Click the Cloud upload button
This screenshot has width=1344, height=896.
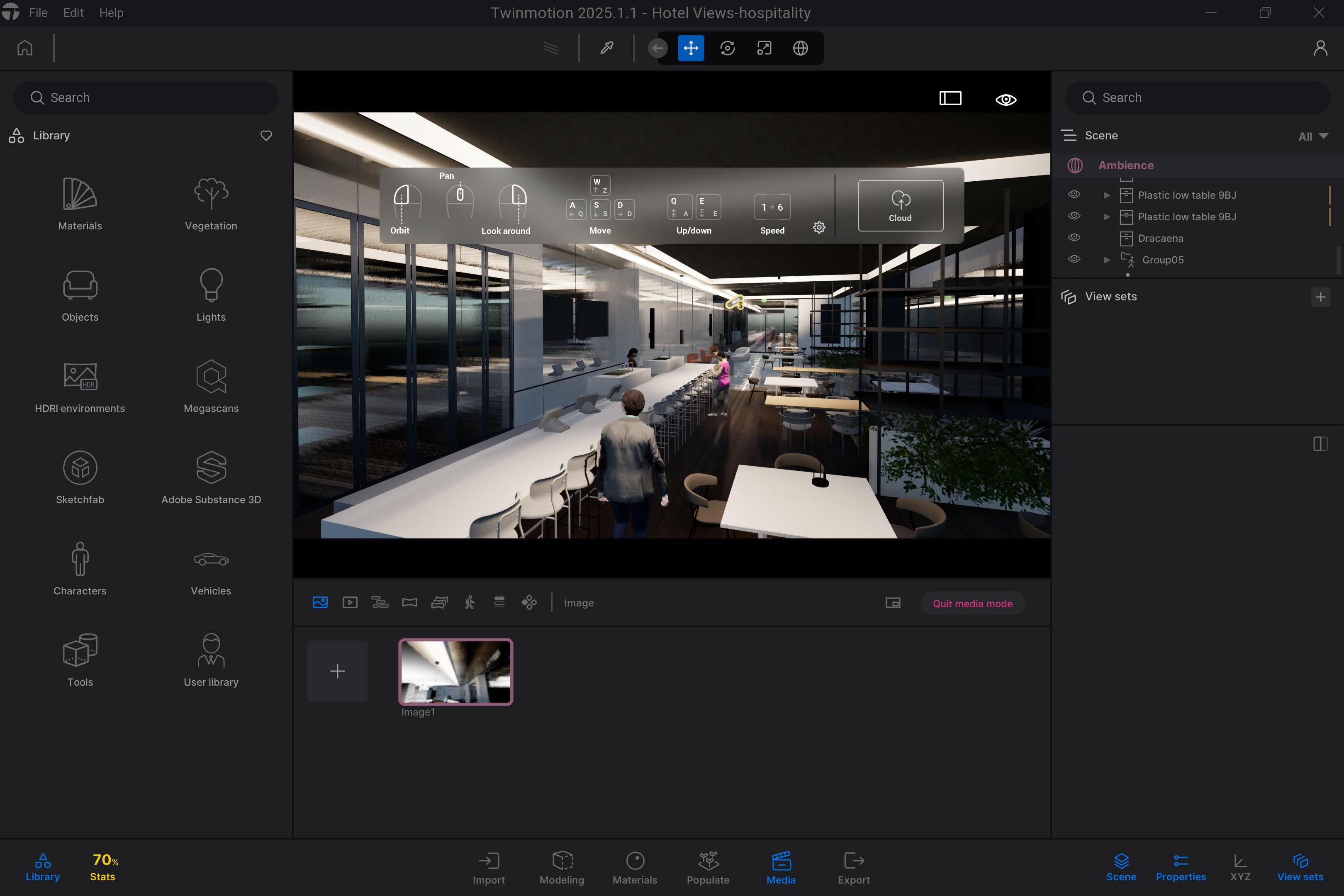(900, 206)
